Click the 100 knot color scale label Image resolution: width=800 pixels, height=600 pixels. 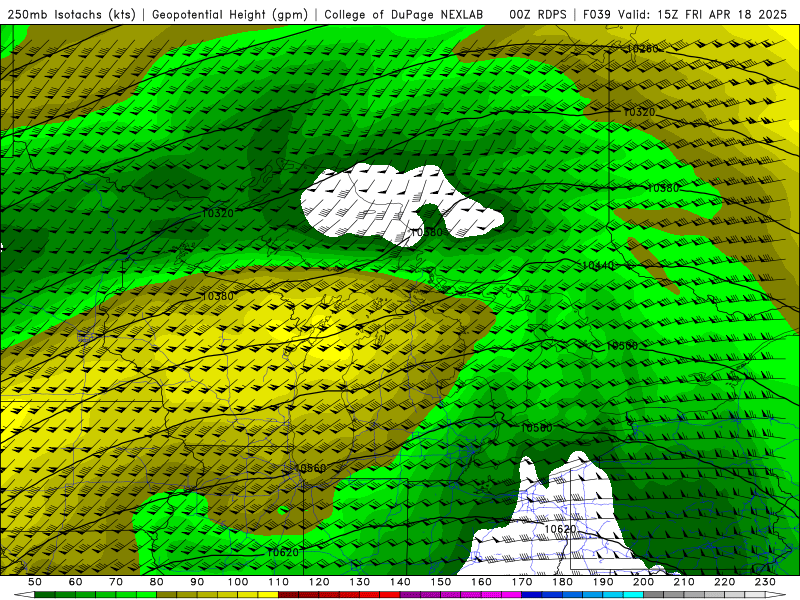(x=238, y=582)
